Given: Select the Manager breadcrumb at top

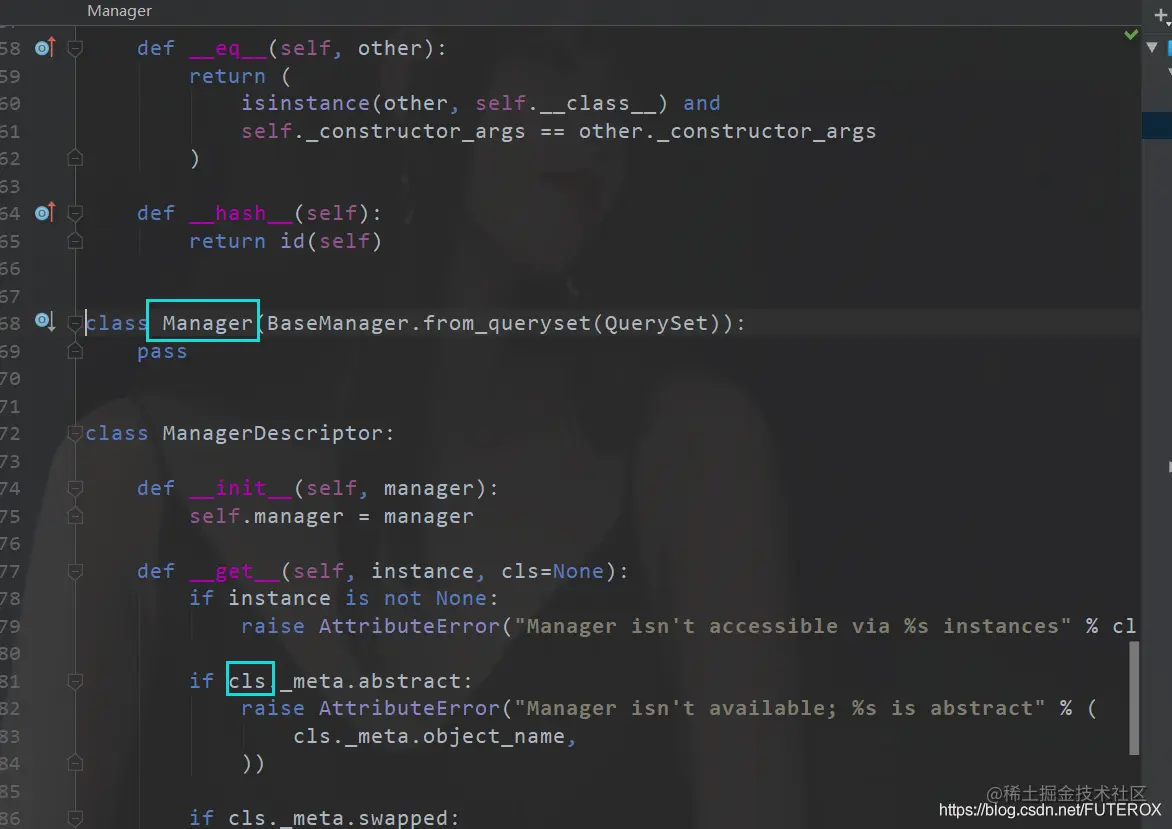Looking at the screenshot, I should (x=120, y=11).
